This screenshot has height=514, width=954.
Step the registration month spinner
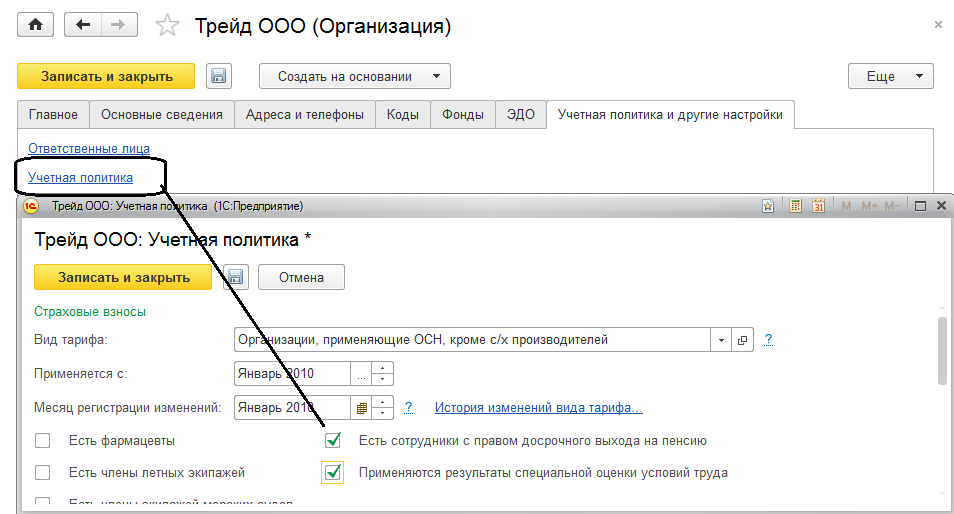383,408
